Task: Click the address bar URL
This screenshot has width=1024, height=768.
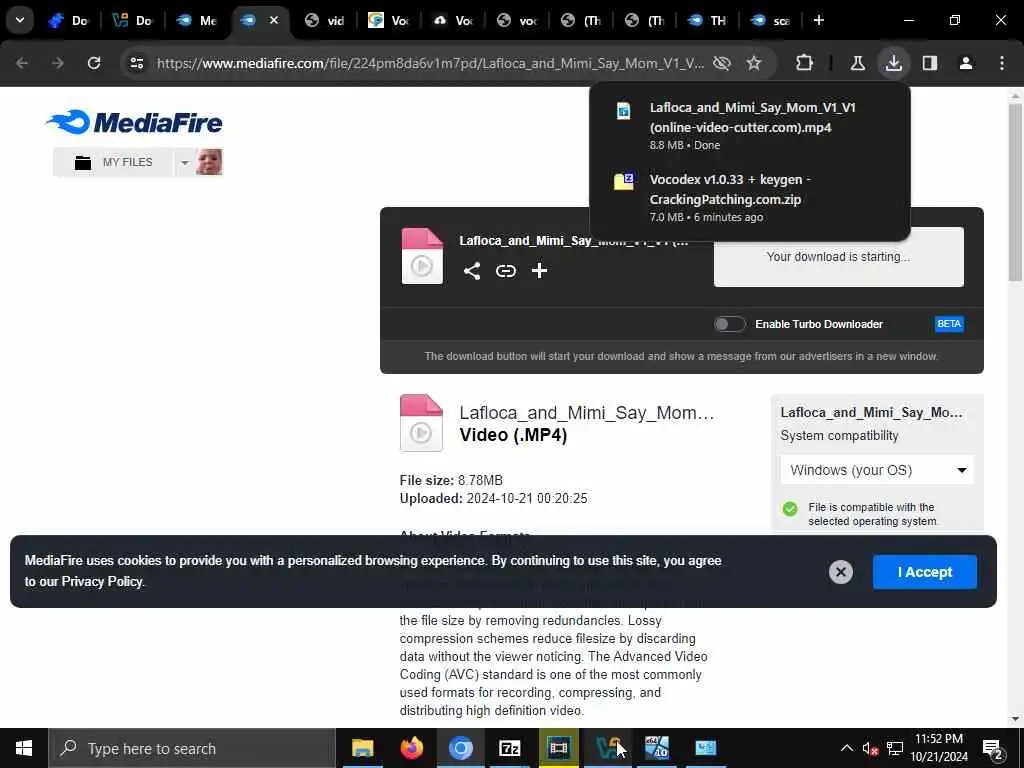Action: pyautogui.click(x=430, y=63)
